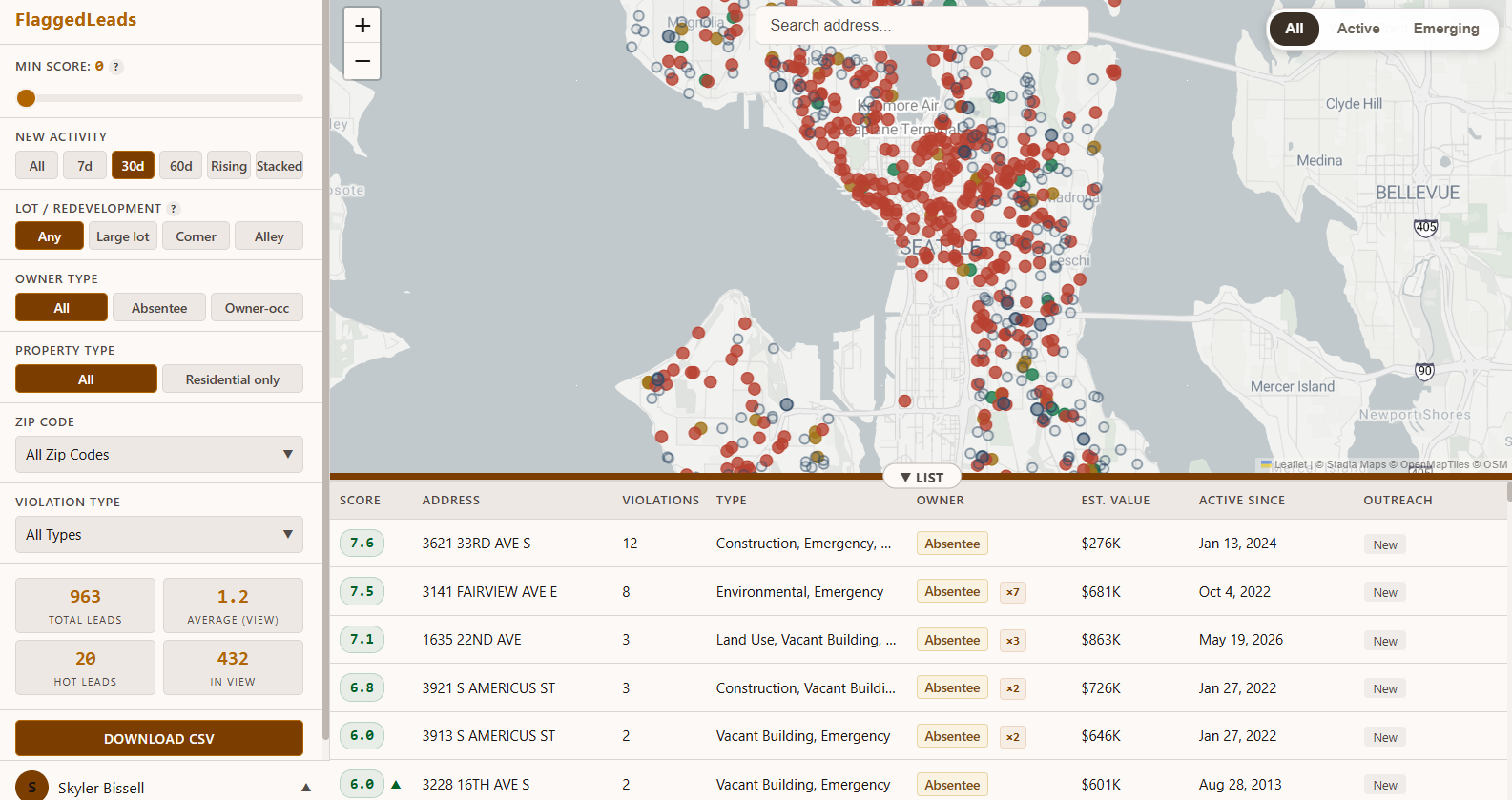Image resolution: width=1512 pixels, height=800 pixels.
Task: Select the Rising activity filter
Action: pos(229,166)
